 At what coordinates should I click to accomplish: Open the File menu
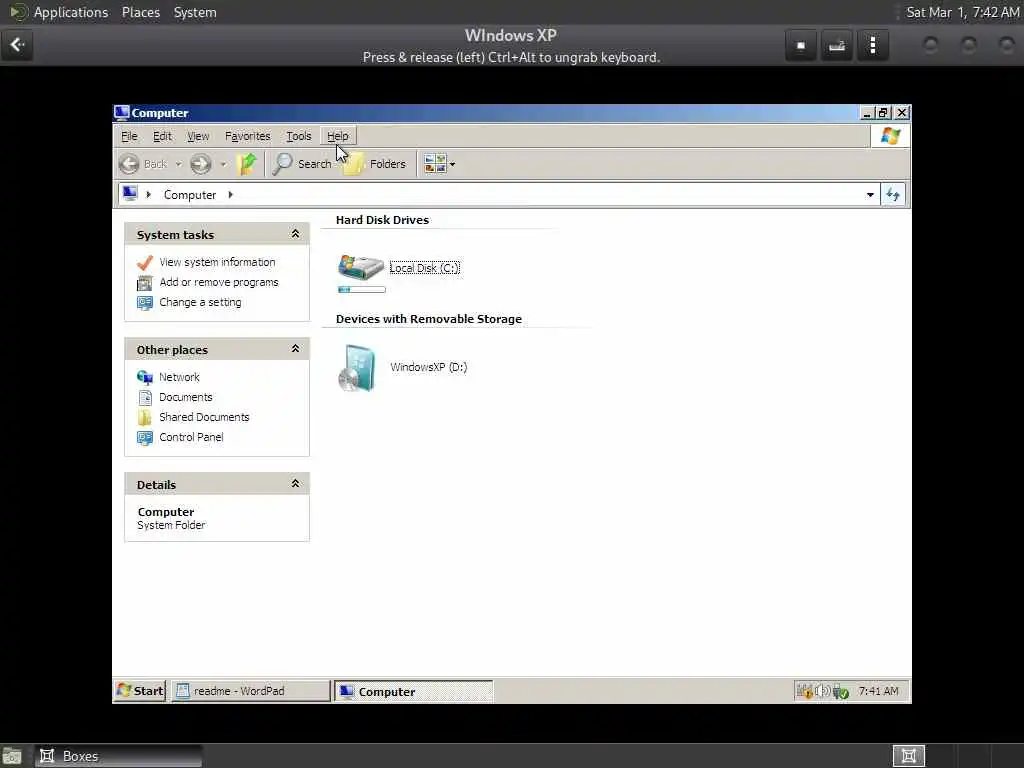(129, 136)
